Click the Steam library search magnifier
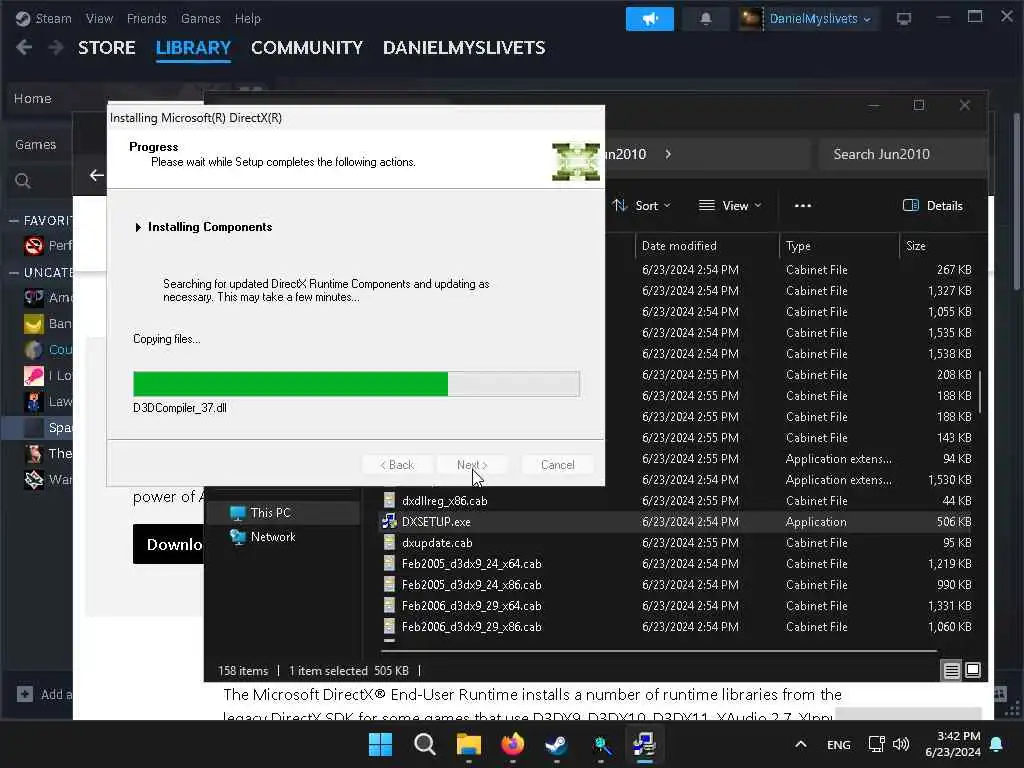1024x768 pixels. click(23, 181)
